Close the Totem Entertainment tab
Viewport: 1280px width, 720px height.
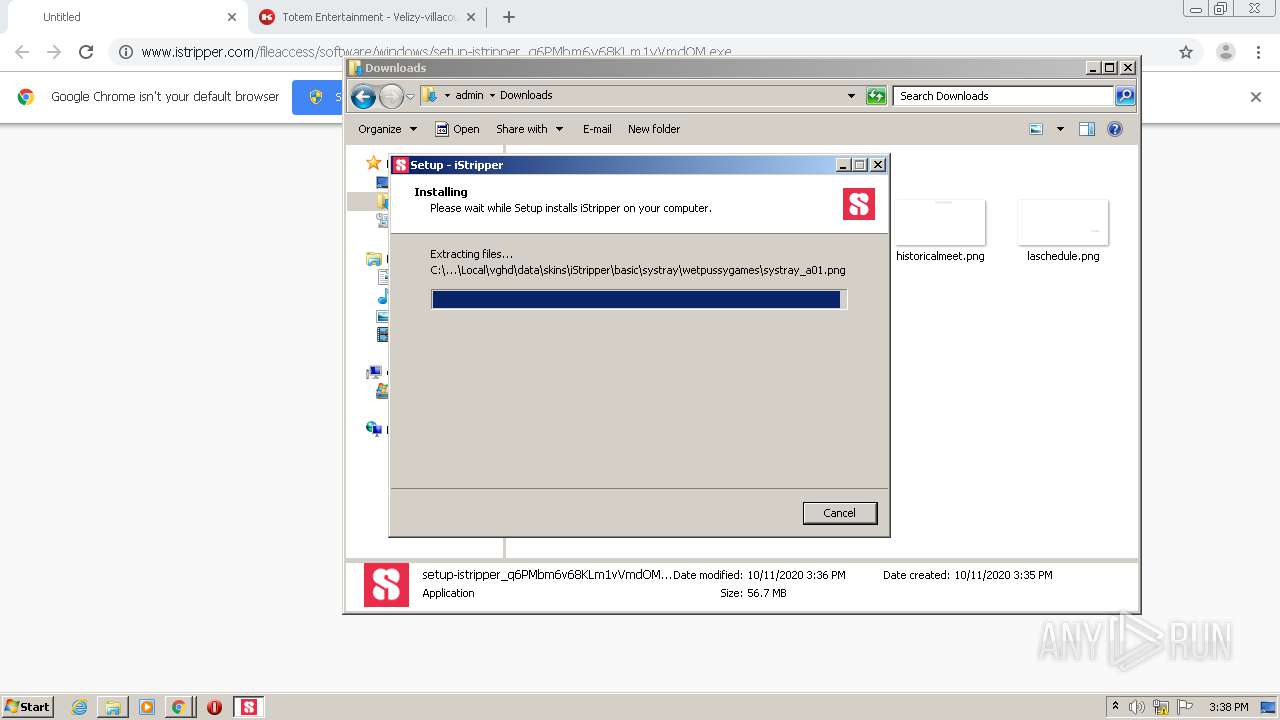click(x=471, y=17)
